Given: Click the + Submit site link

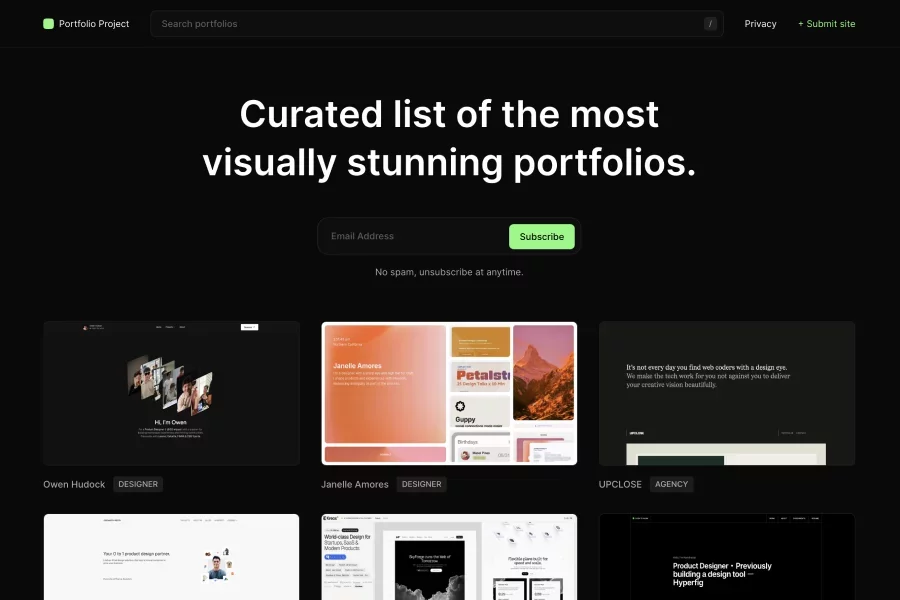Looking at the screenshot, I should pyautogui.click(x=826, y=24).
